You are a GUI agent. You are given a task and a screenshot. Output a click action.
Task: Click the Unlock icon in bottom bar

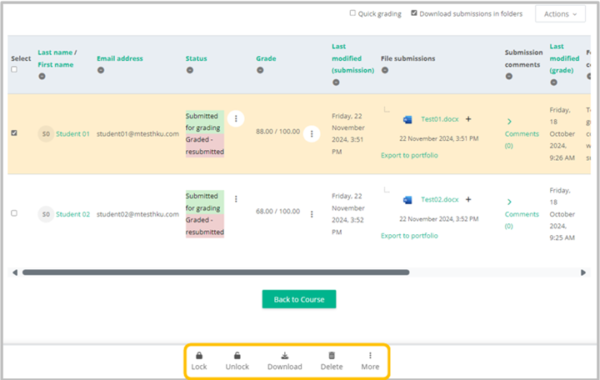pyautogui.click(x=237, y=356)
